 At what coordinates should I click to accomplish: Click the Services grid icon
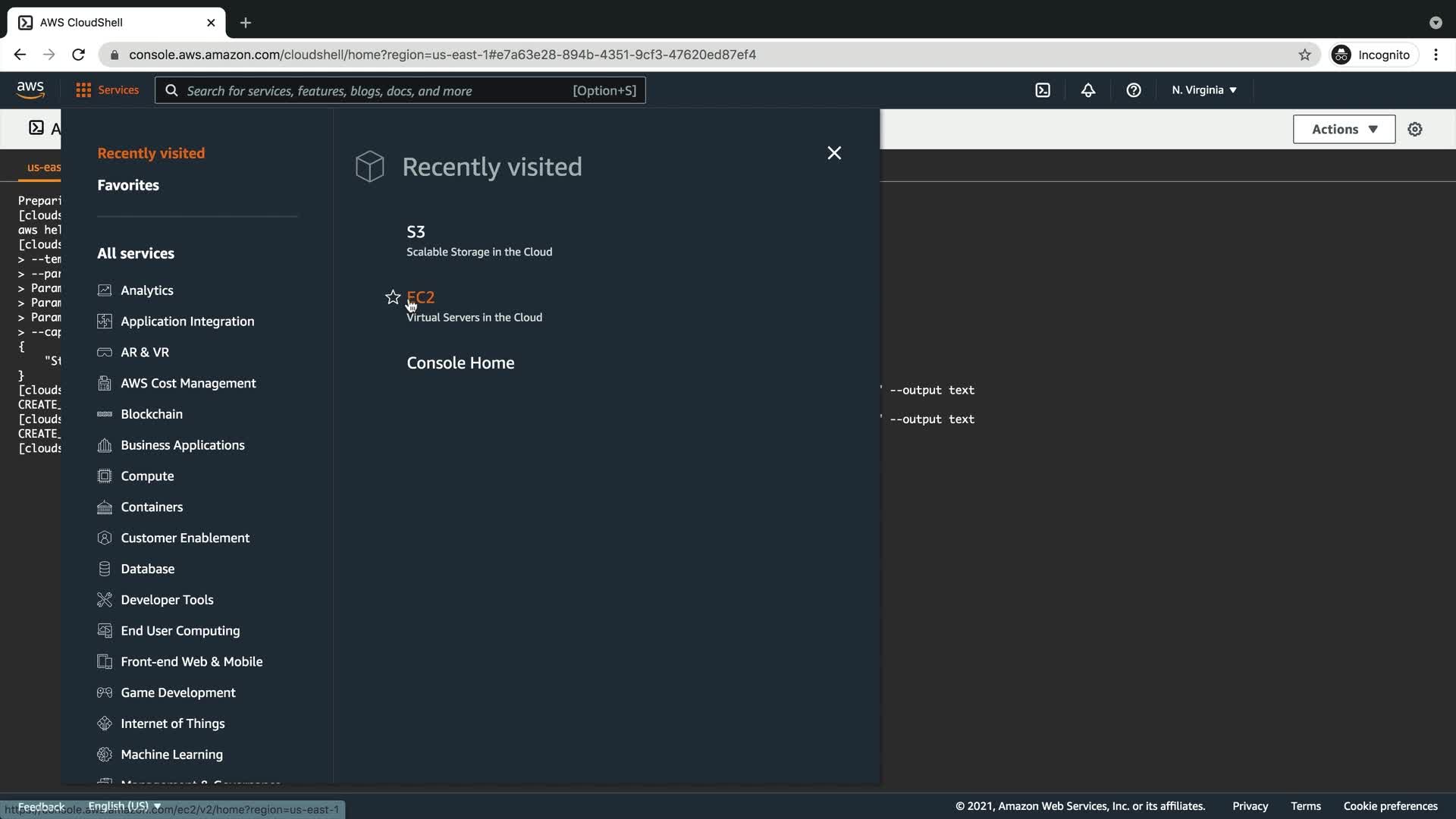pyautogui.click(x=83, y=90)
